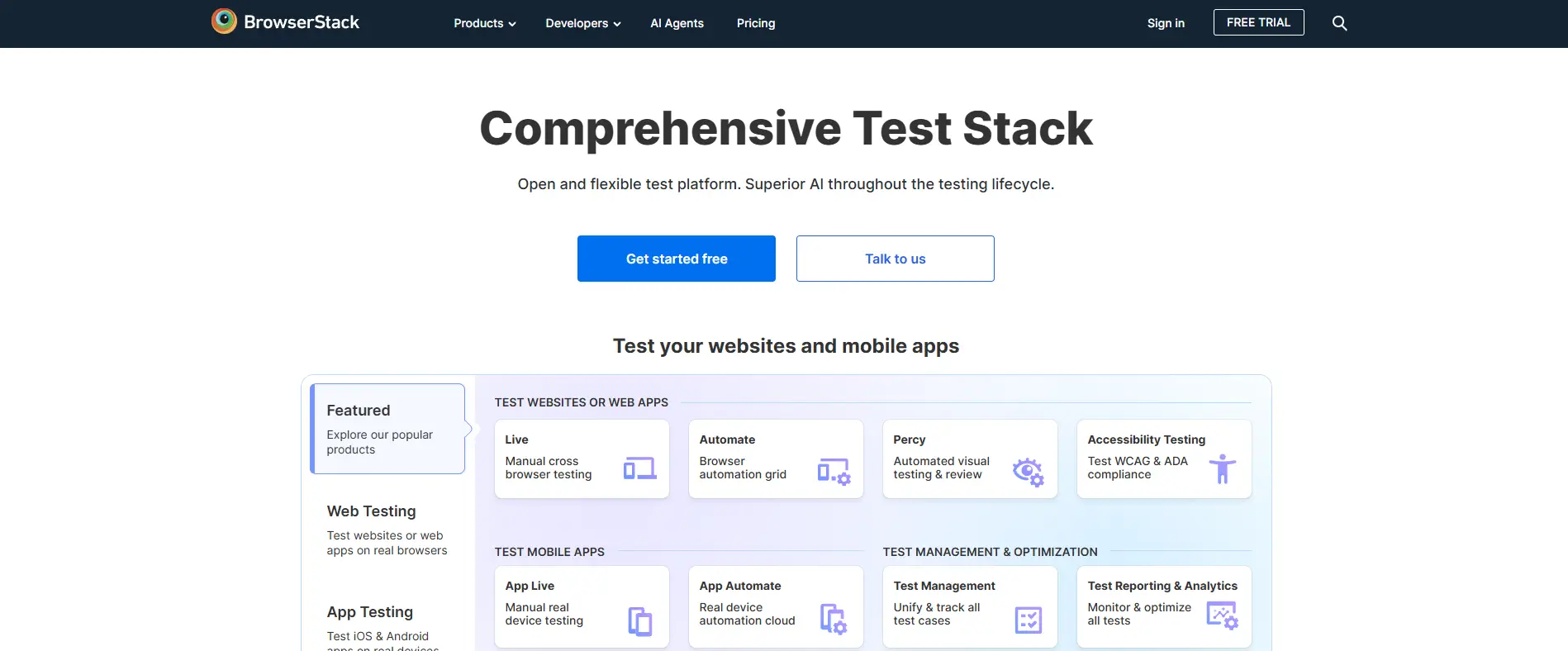Expand the Developers dropdown menu
The width and height of the screenshot is (1568, 651).
[x=582, y=23]
